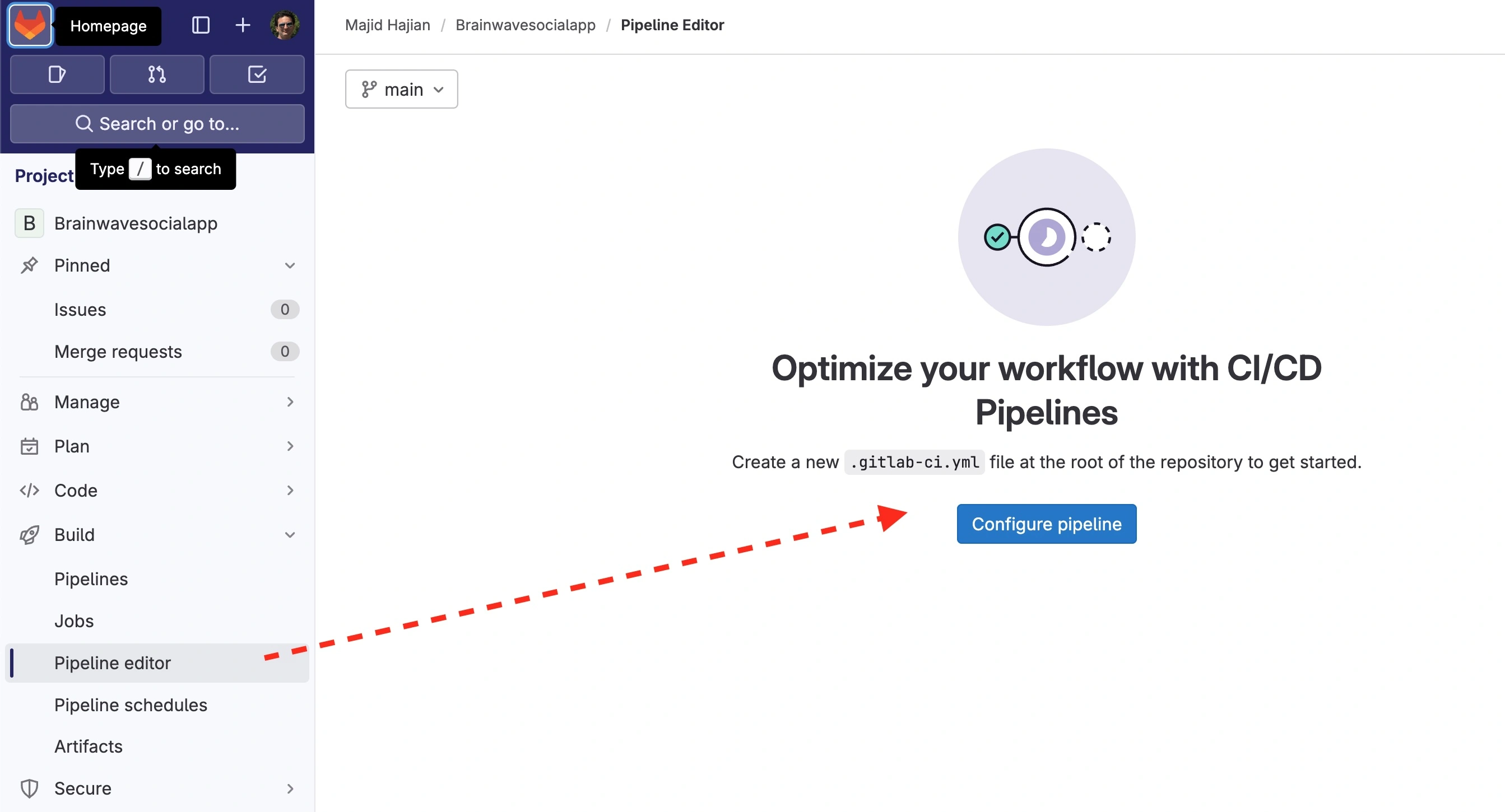Open assigned issues shortcut icon
Image resolution: width=1505 pixels, height=812 pixels.
[57, 74]
